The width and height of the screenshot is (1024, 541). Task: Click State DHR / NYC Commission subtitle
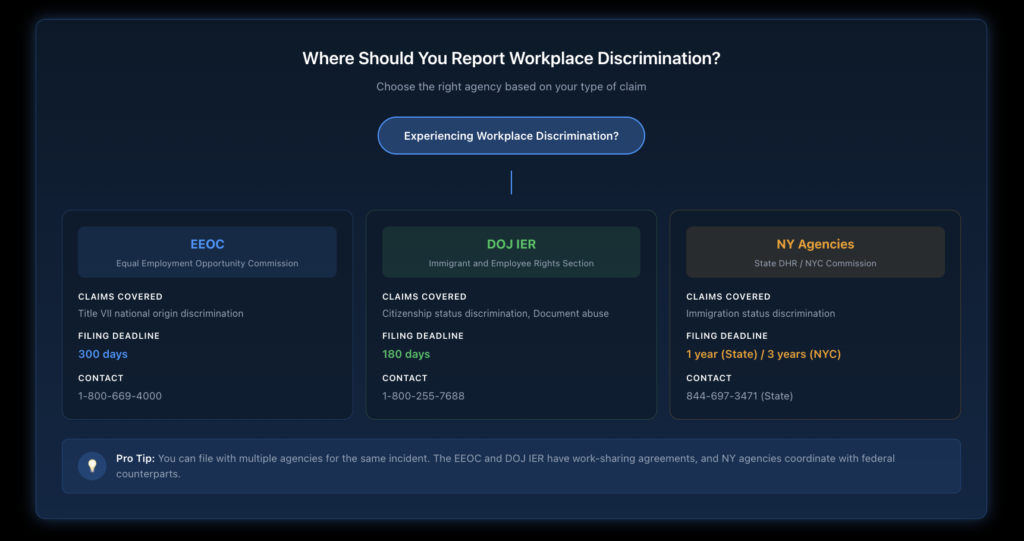(x=815, y=263)
